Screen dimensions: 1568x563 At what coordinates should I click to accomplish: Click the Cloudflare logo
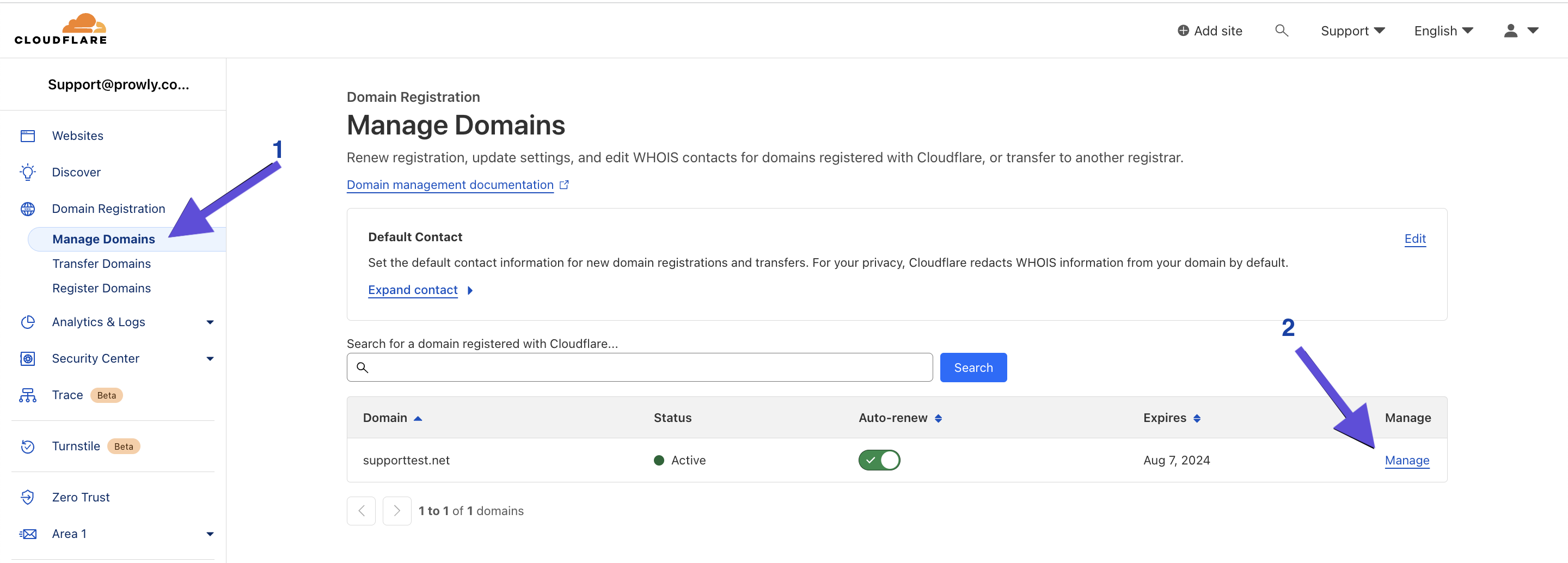coord(60,29)
